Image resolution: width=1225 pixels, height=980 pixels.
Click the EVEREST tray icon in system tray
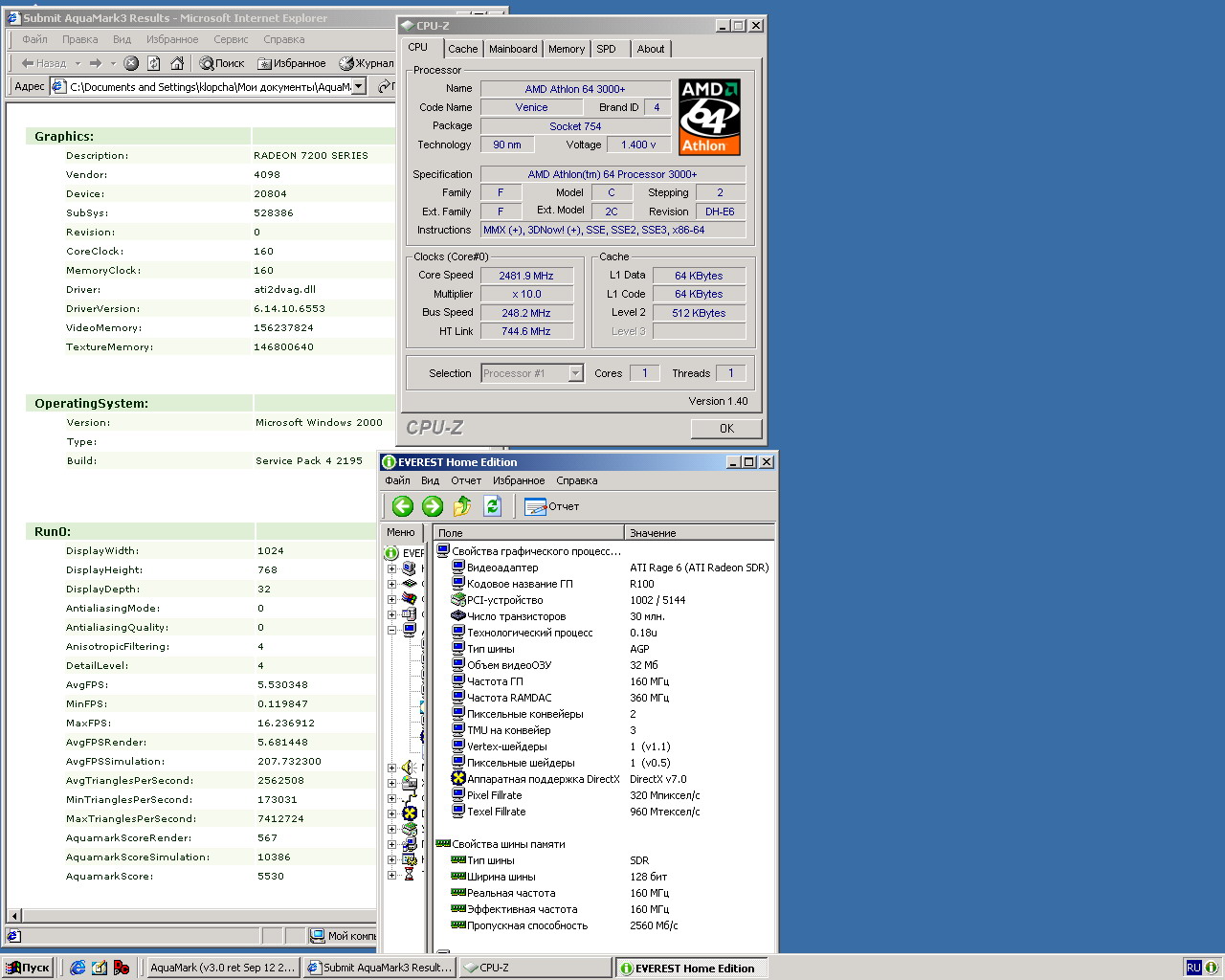pos(1211,968)
